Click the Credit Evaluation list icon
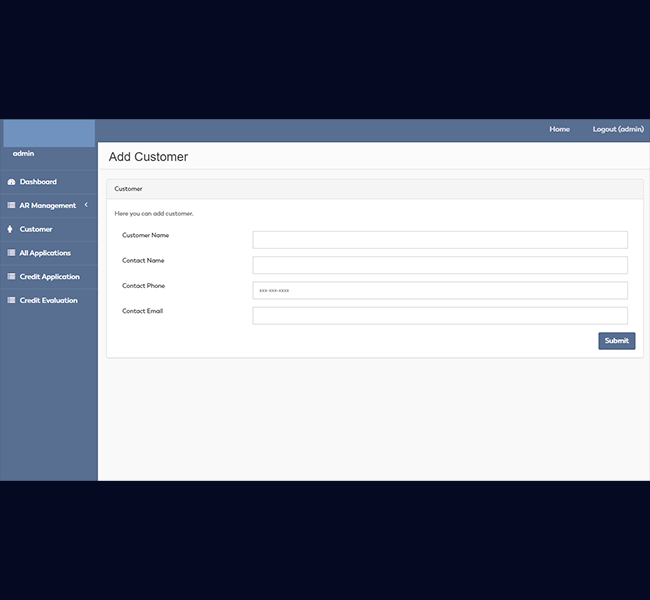 tap(11, 300)
